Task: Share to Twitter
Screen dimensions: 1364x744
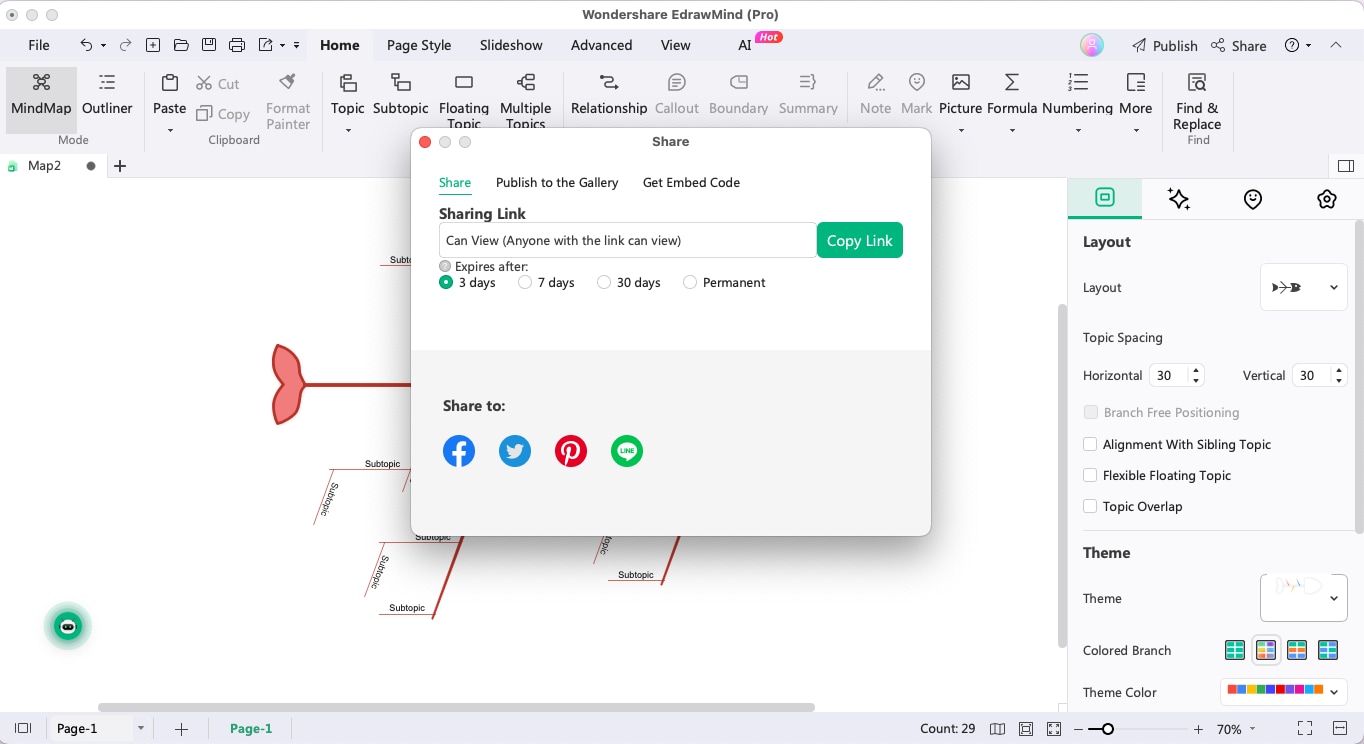Action: tap(515, 451)
